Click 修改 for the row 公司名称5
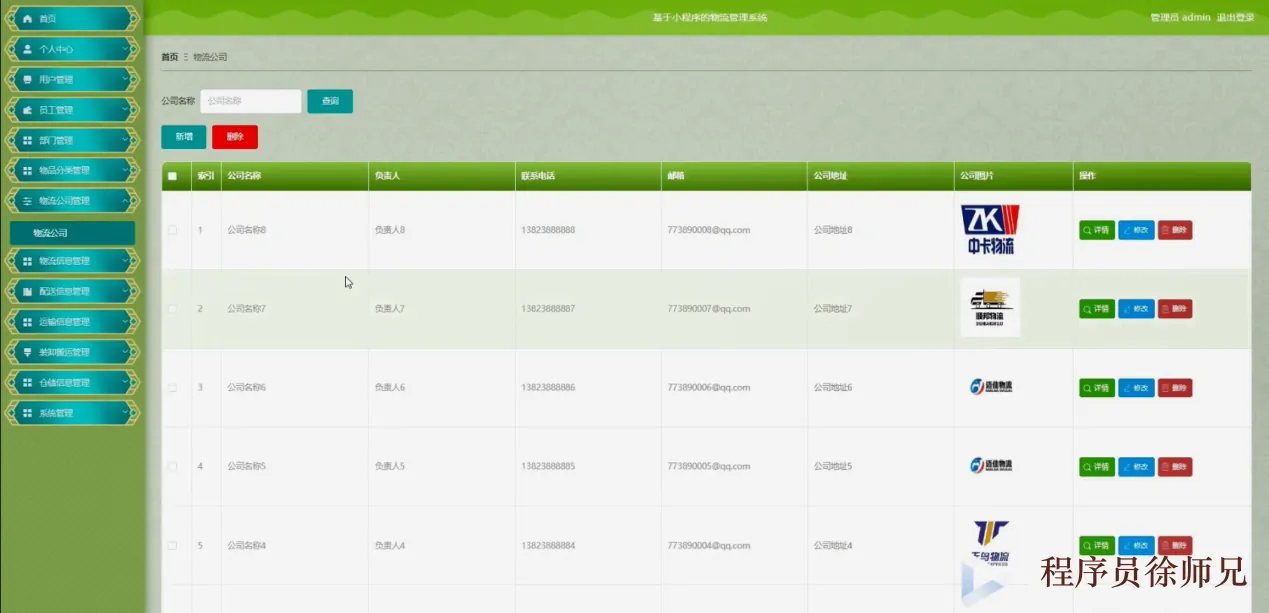 click(x=1136, y=467)
